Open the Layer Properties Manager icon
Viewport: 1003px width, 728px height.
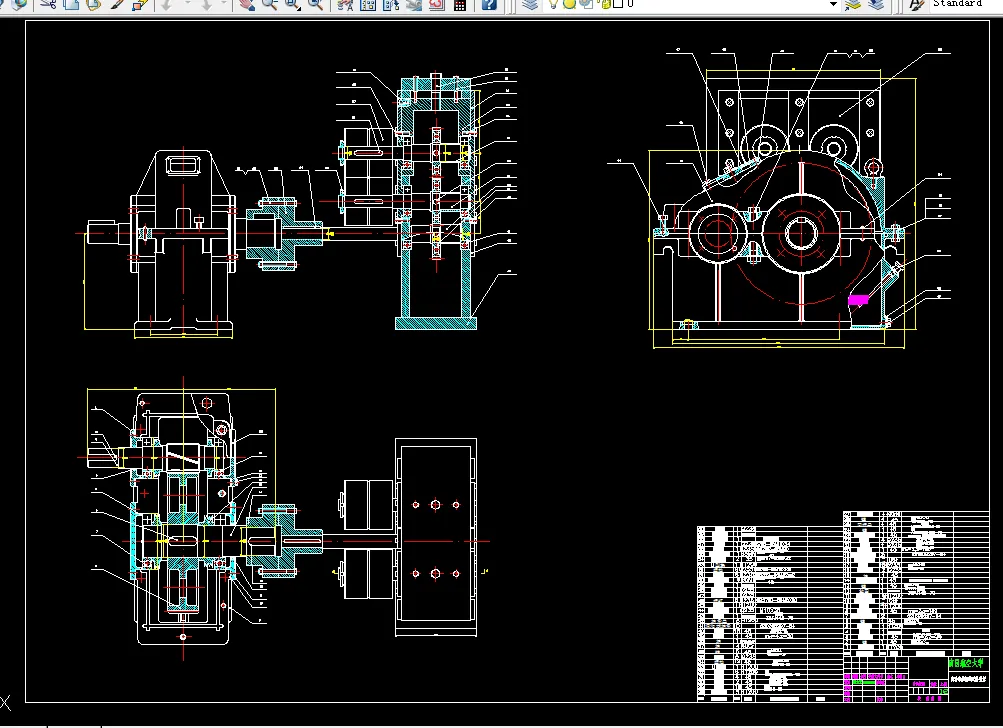click(x=530, y=4)
